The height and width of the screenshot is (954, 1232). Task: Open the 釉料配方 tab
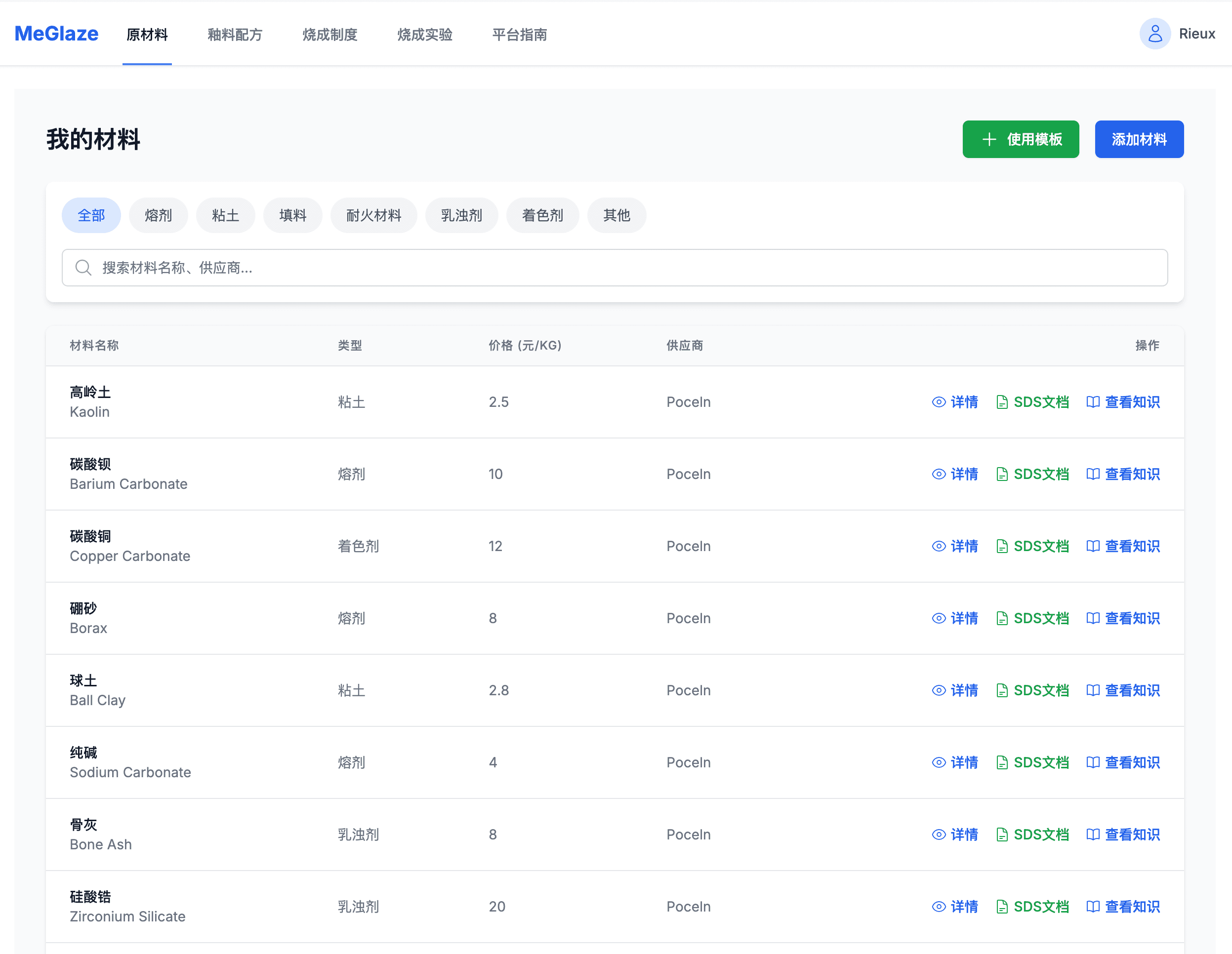click(x=235, y=35)
